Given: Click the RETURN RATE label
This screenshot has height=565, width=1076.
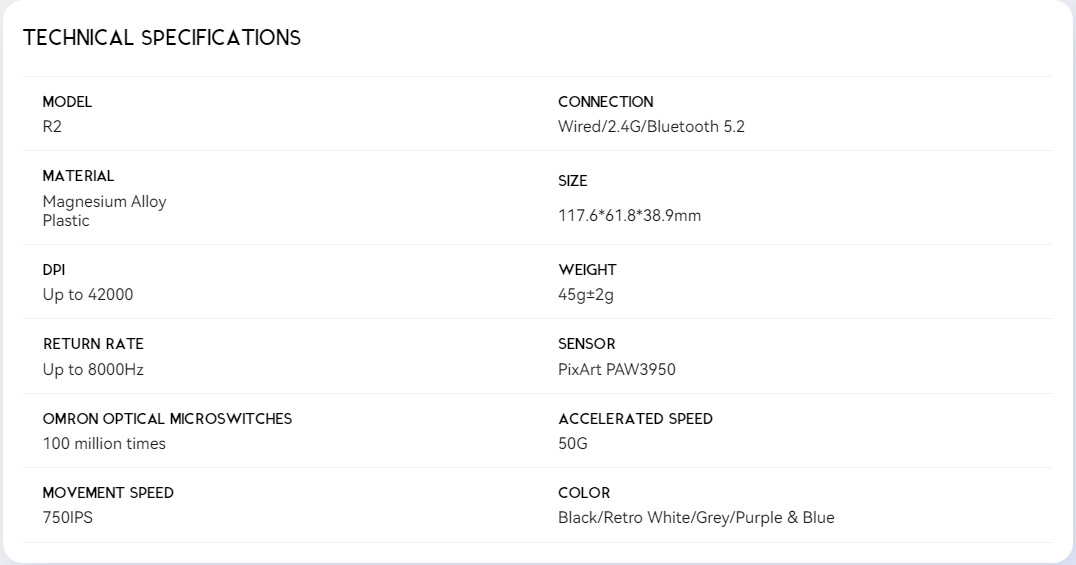Looking at the screenshot, I should tap(93, 344).
